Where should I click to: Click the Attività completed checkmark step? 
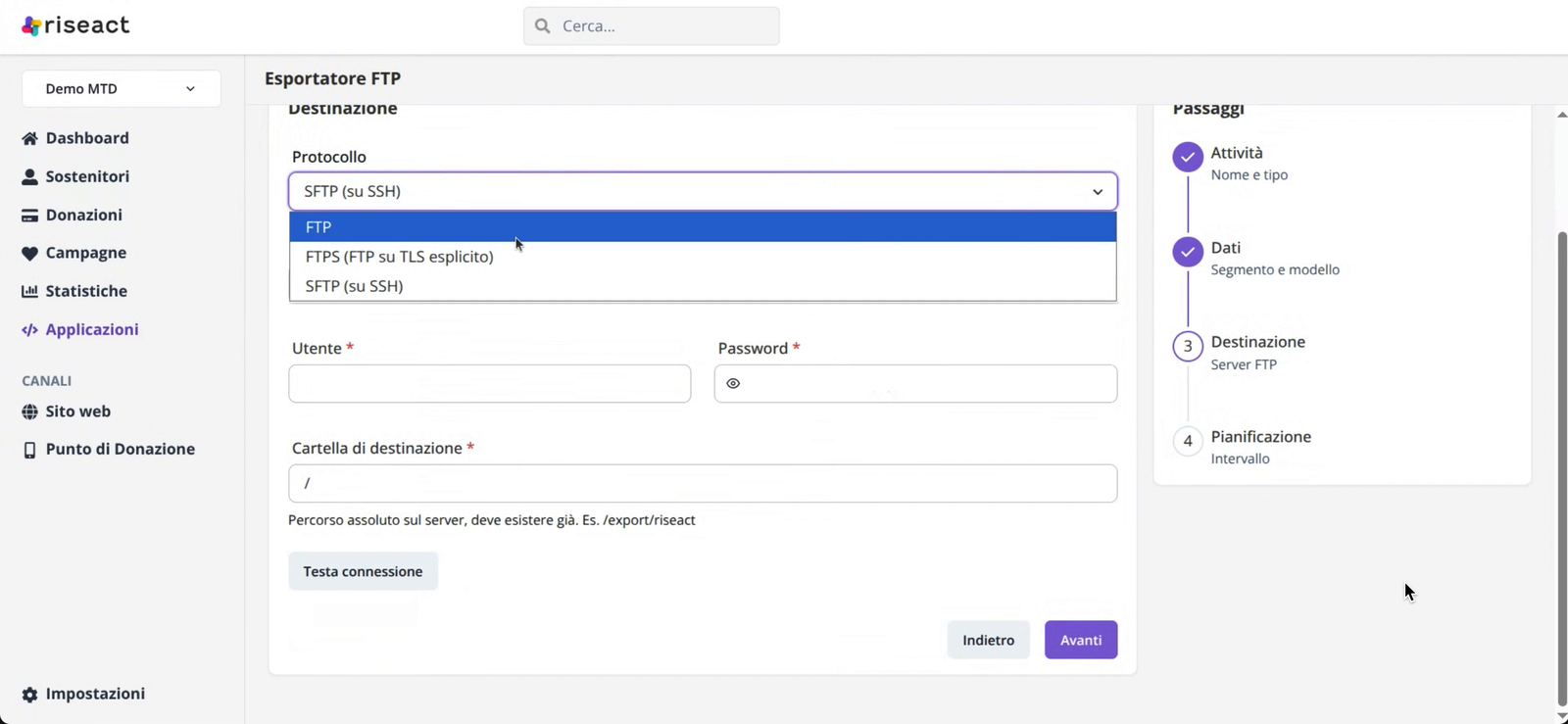[1188, 157]
